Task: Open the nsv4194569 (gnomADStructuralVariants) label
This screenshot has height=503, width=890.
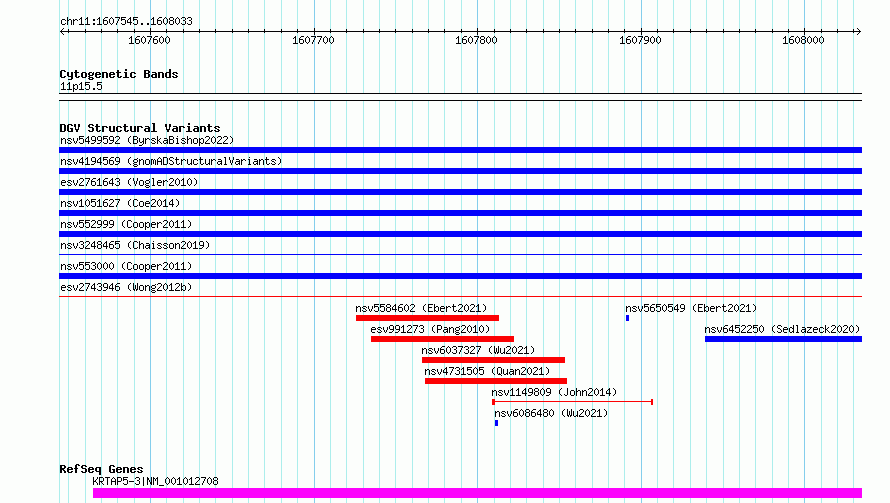Action: click(x=171, y=161)
